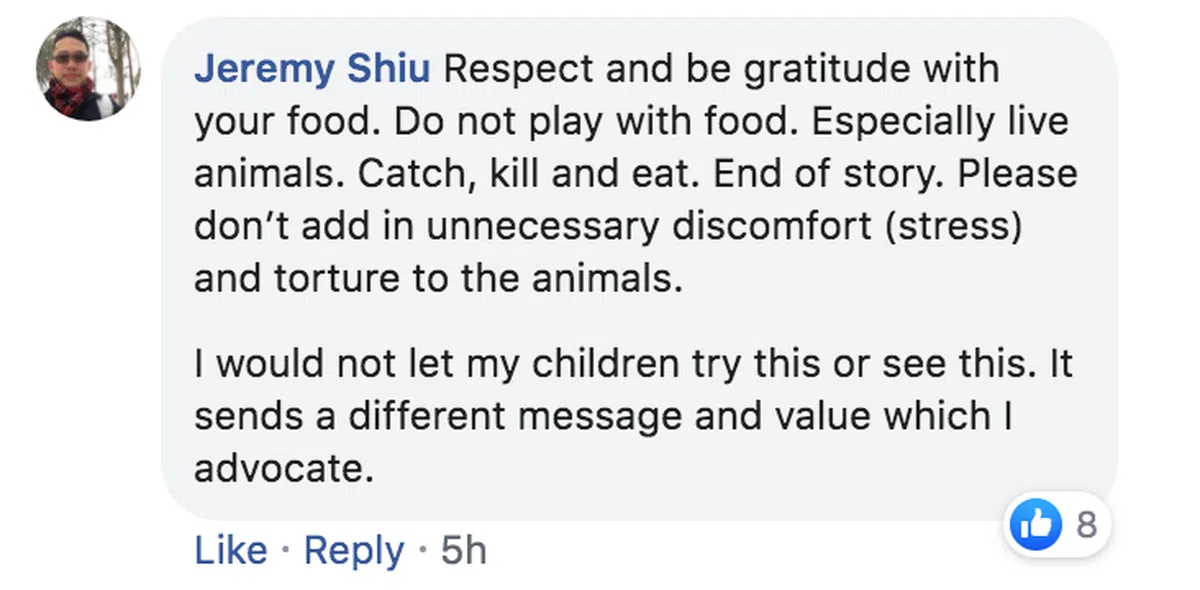The height and width of the screenshot is (590, 1200).
Task: Open Jeremy Shiu's profile picture
Action: pos(88,69)
